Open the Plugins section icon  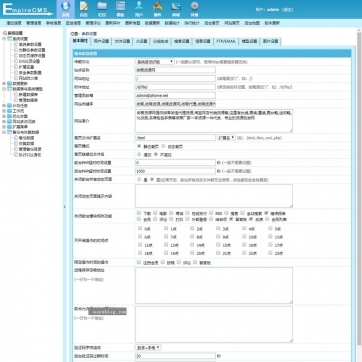coord(157,9)
